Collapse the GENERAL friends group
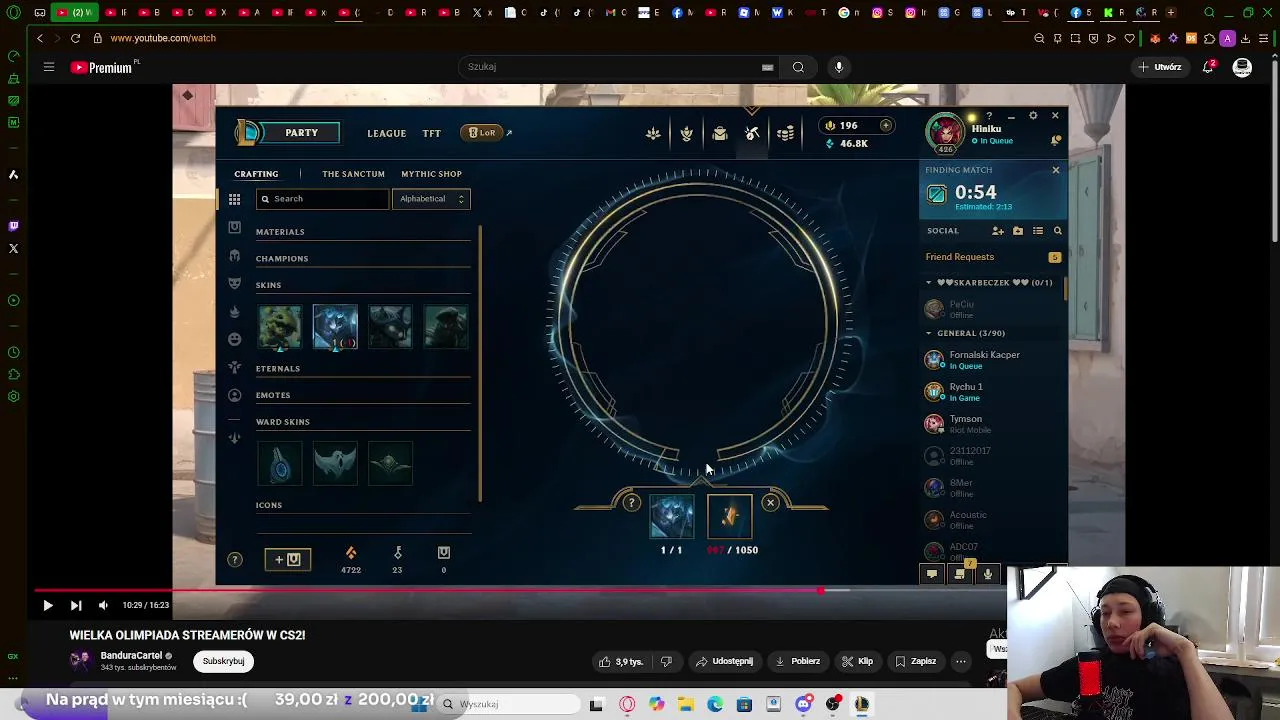The width and height of the screenshot is (1280, 720). coord(928,333)
